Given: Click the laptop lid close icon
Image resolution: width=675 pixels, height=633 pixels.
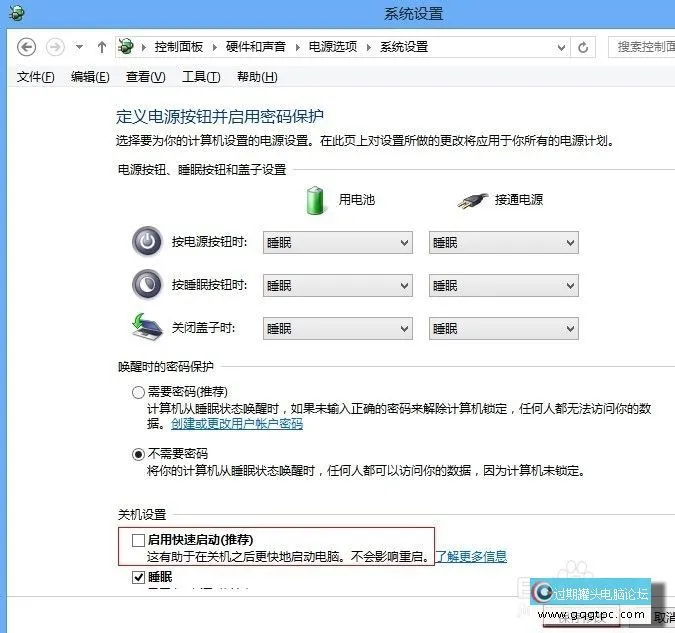Looking at the screenshot, I should pyautogui.click(x=147, y=328).
